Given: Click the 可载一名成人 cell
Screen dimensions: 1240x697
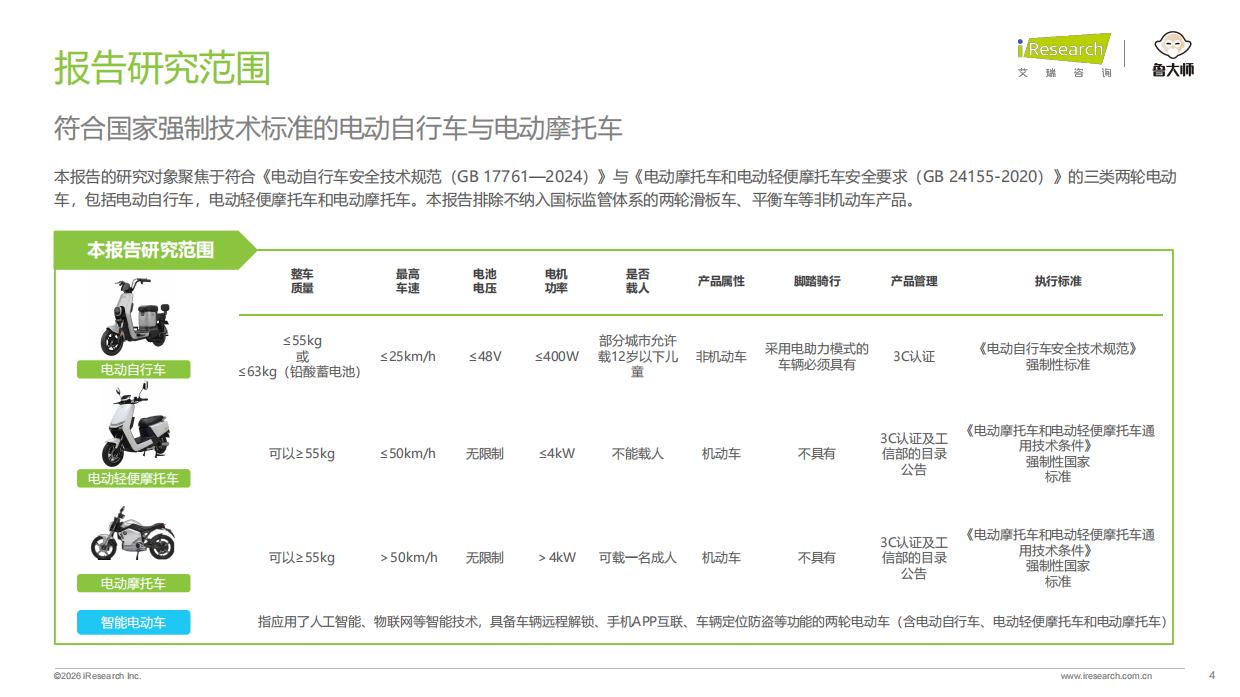Looking at the screenshot, I should (638, 557).
